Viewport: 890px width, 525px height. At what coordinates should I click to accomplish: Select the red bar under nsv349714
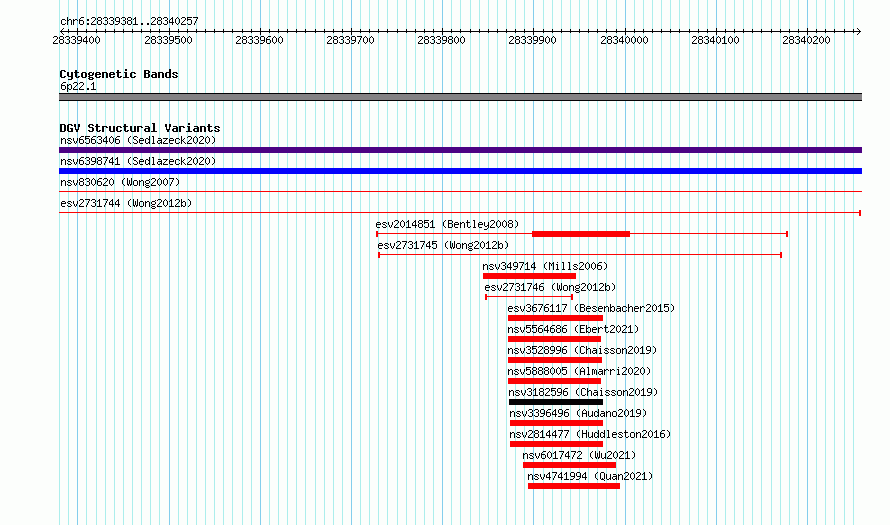529,276
